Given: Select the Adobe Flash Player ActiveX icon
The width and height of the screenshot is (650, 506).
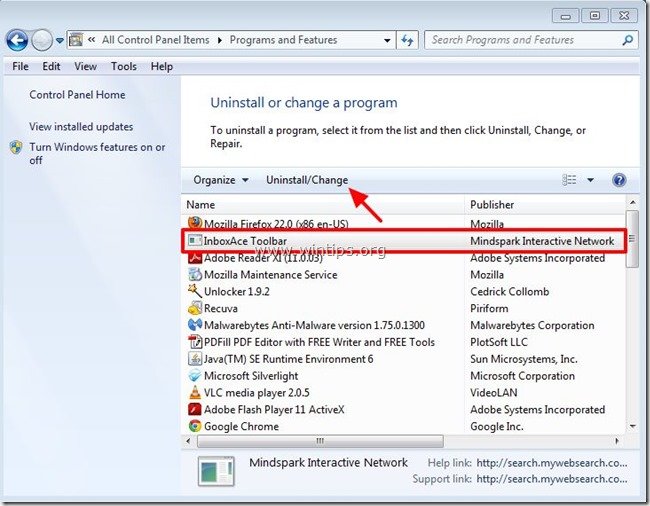Looking at the screenshot, I should (x=195, y=409).
